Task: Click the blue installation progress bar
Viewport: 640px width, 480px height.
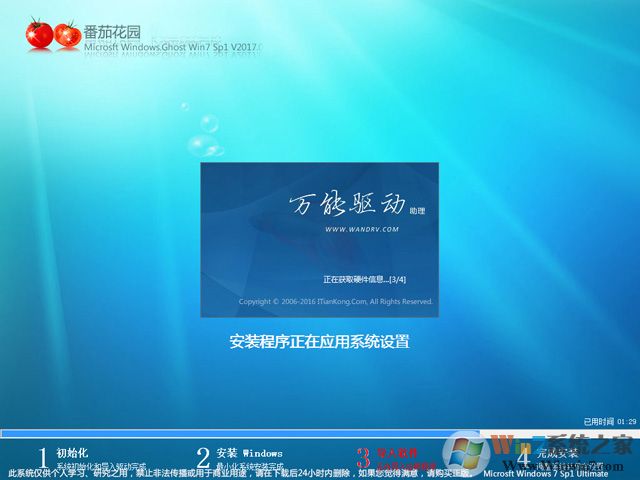Action: tap(240, 433)
